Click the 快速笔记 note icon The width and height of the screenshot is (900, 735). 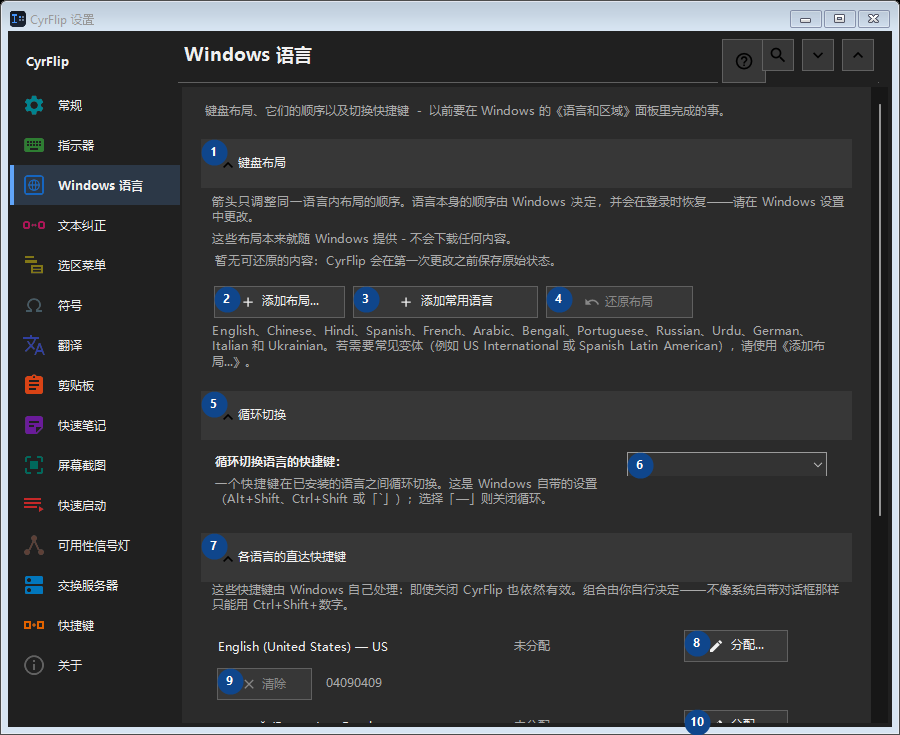(x=34, y=425)
